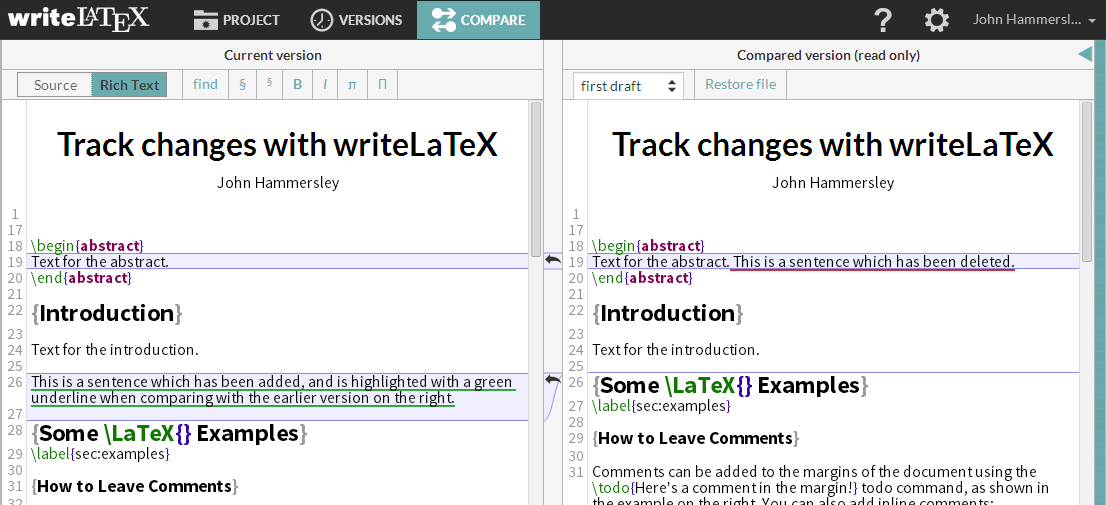
Task: Apply italic formatting
Action: pyautogui.click(x=325, y=85)
